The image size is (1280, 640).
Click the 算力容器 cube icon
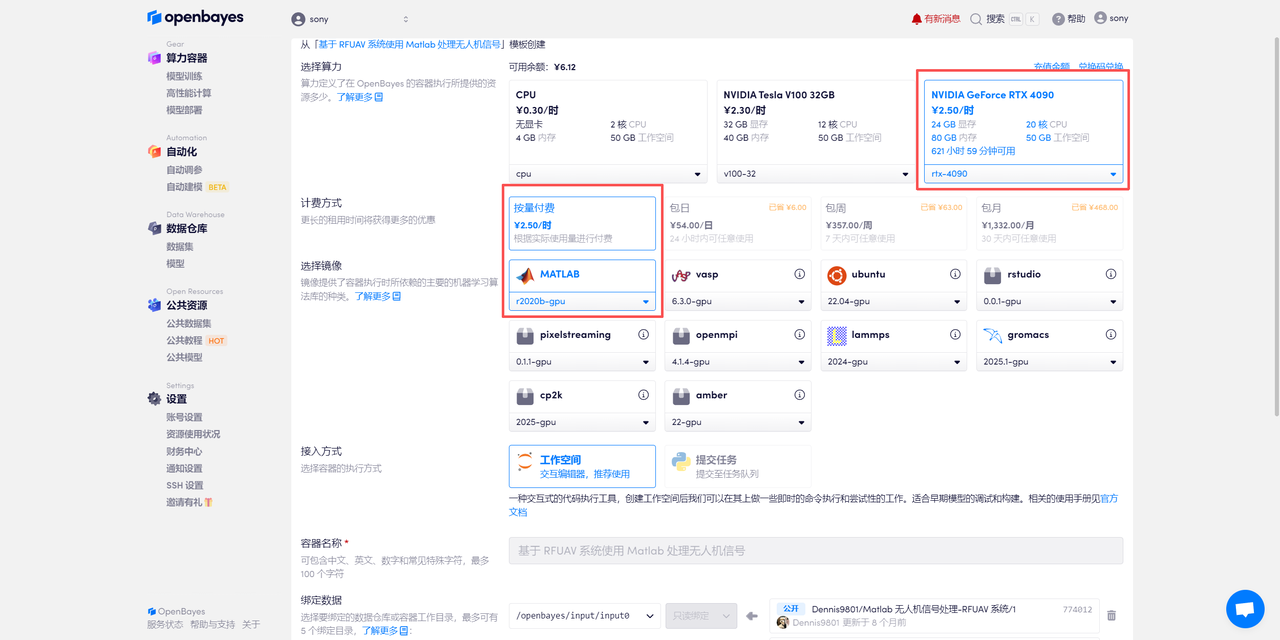click(154, 58)
